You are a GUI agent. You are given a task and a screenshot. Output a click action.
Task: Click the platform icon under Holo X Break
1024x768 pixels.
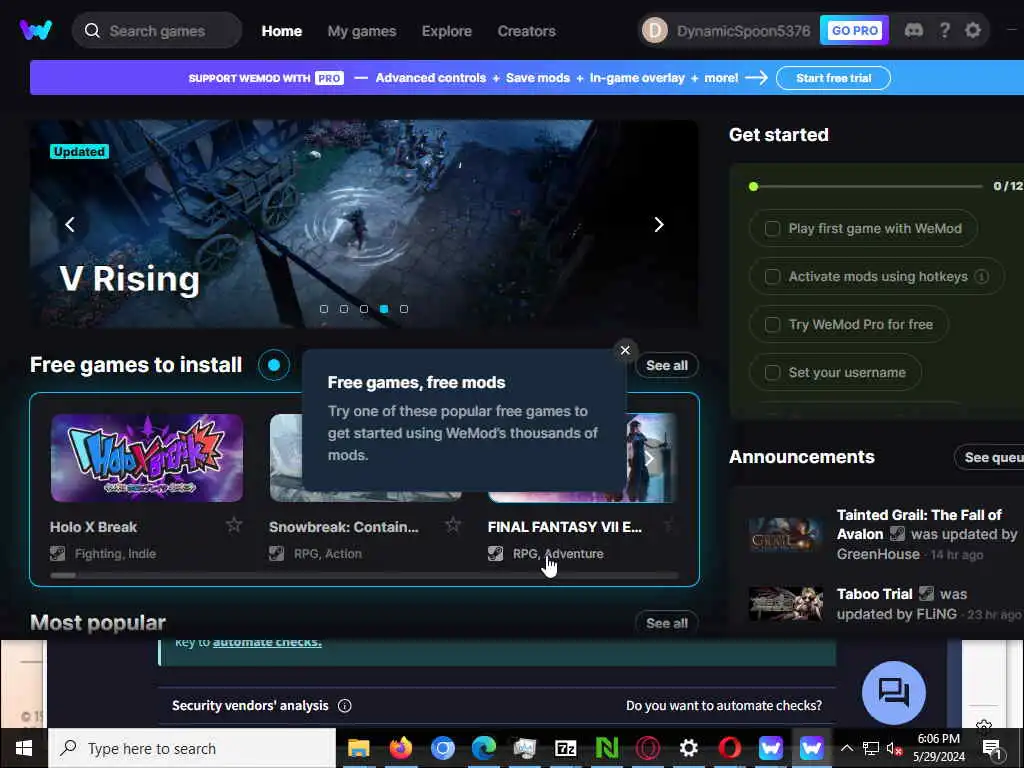click(x=57, y=554)
